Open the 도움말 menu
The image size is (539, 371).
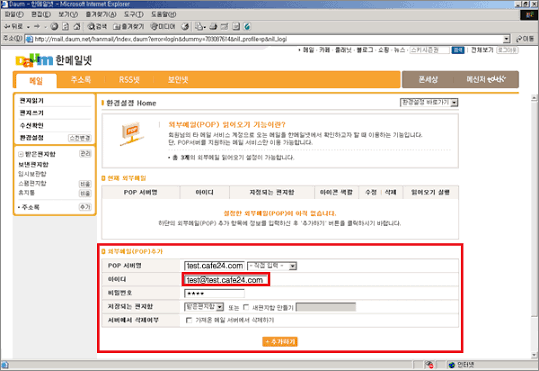pyautogui.click(x=164, y=14)
